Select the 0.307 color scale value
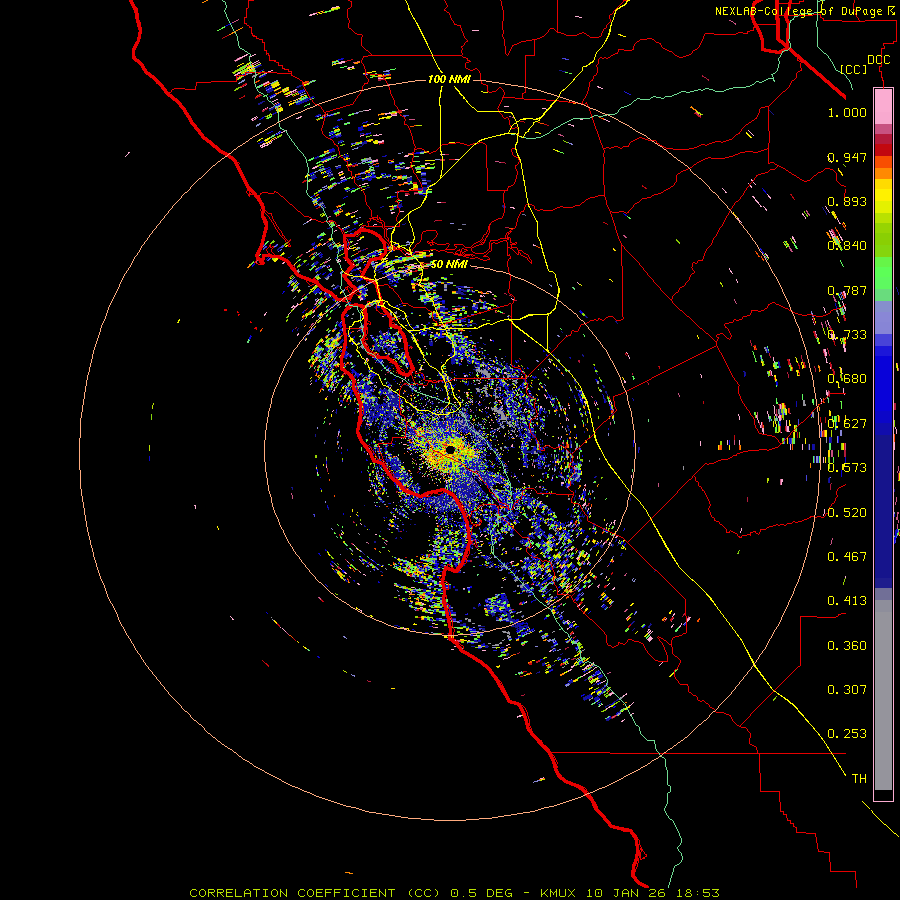 coord(847,689)
